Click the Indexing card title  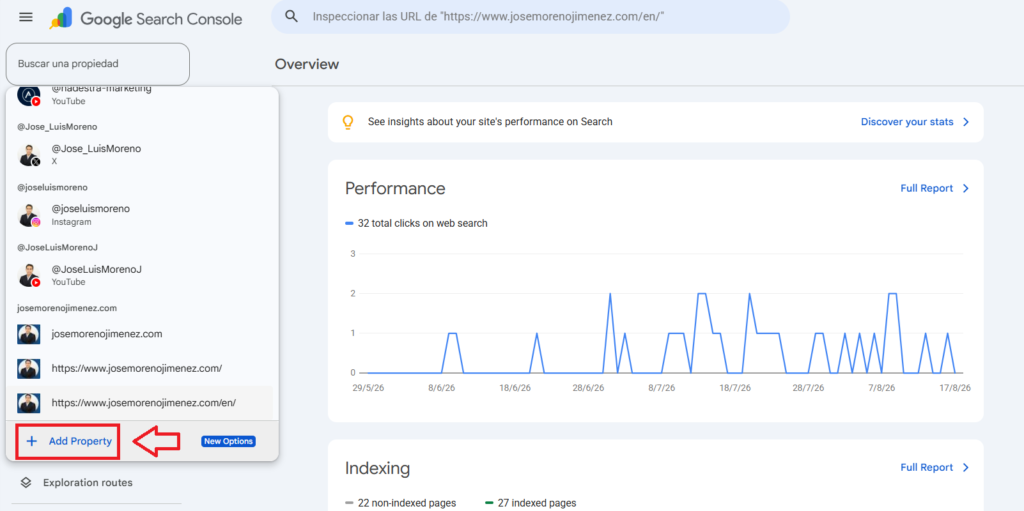pos(377,469)
